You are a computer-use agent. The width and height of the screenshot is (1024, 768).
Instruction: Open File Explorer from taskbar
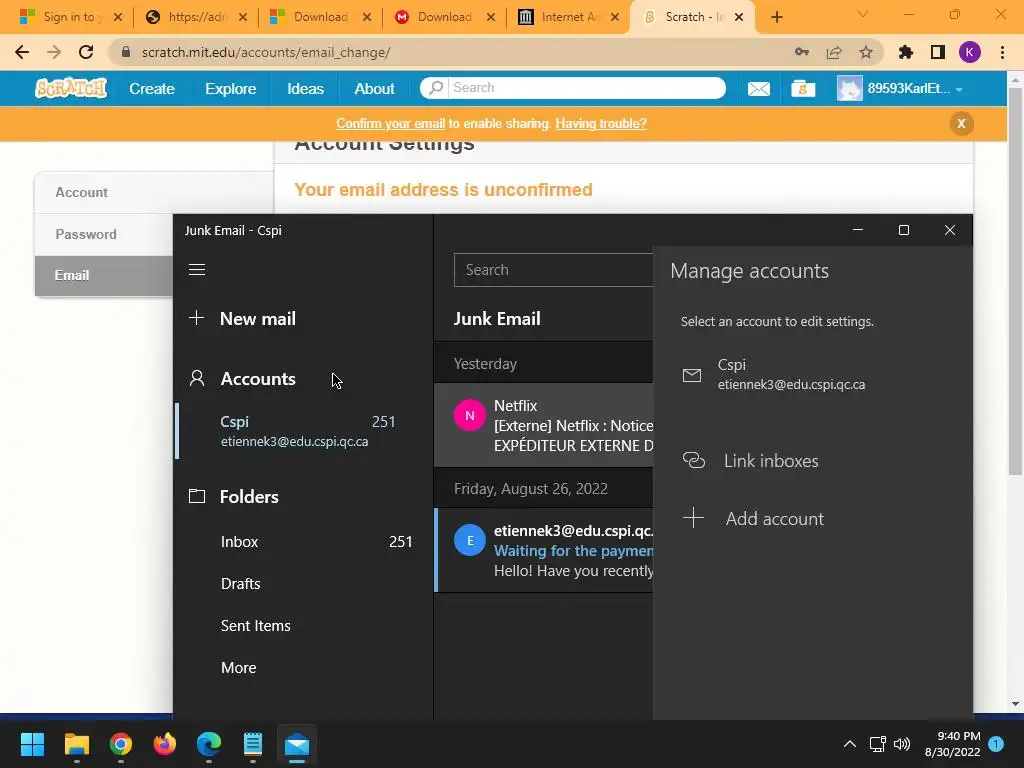pos(76,744)
